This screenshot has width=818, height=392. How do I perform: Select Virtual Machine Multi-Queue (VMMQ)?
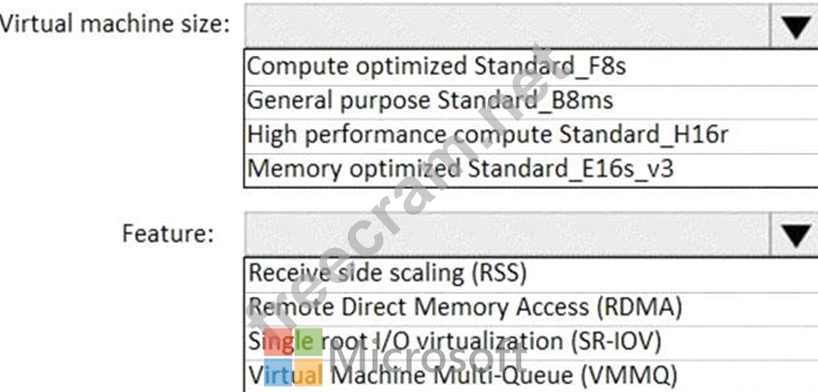click(531, 376)
